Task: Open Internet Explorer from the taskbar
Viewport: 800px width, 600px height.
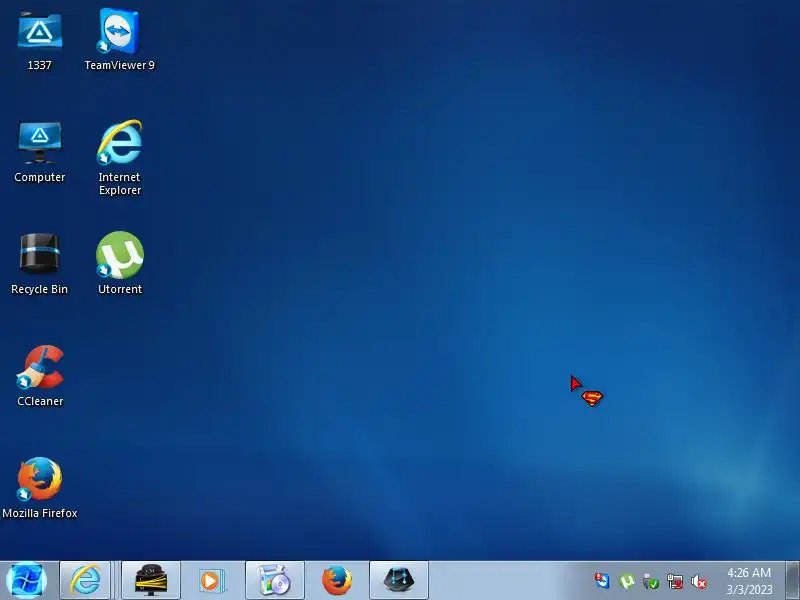Action: point(85,580)
